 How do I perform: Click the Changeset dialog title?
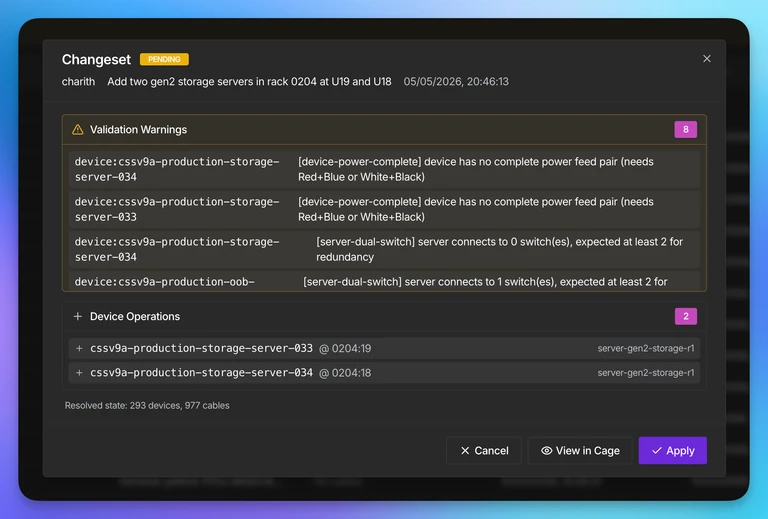(96, 59)
